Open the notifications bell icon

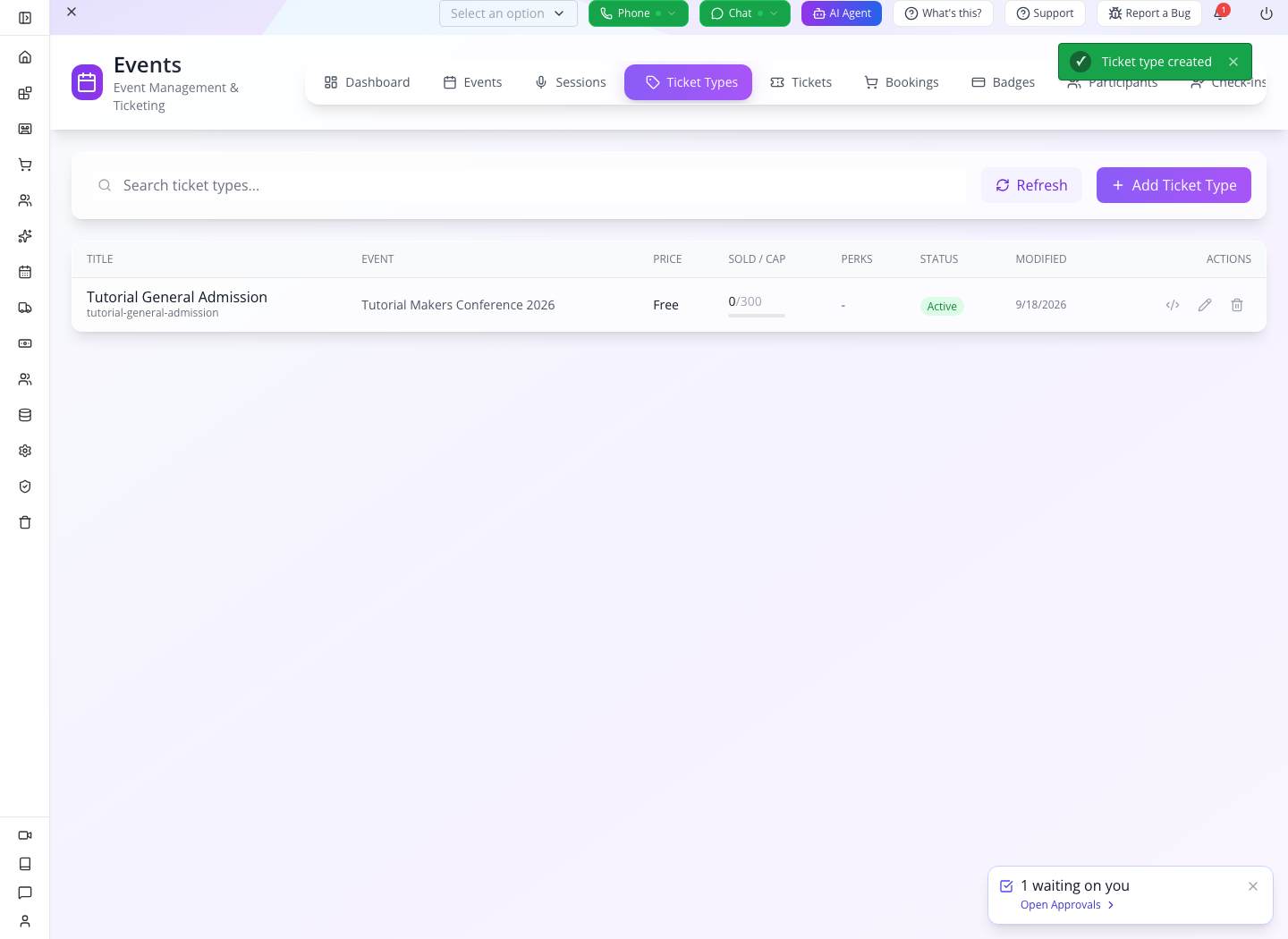[x=1219, y=13]
